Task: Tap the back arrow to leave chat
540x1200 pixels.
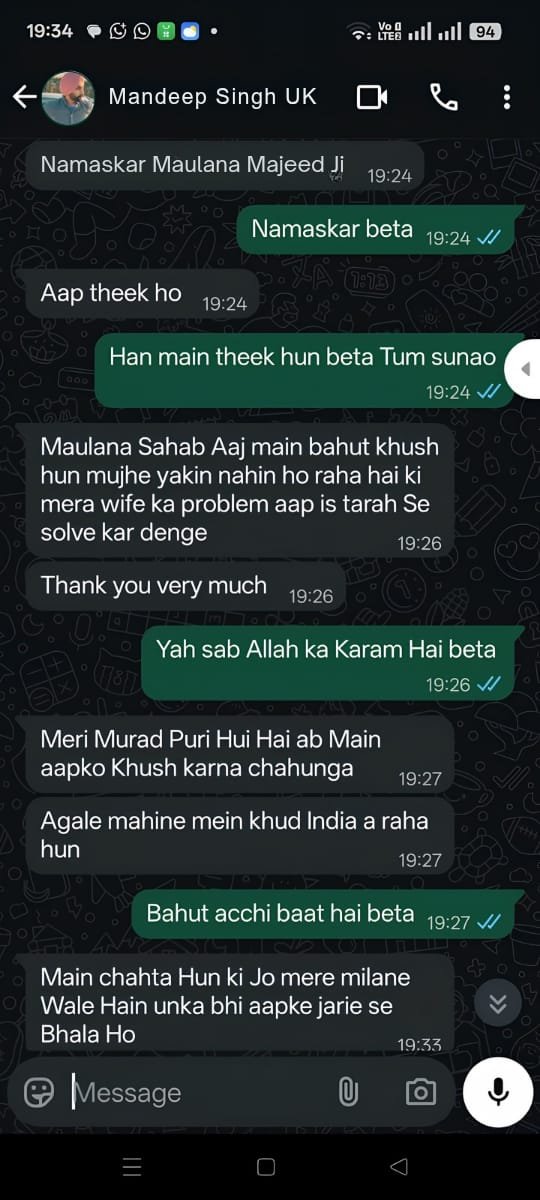Action: tap(24, 97)
